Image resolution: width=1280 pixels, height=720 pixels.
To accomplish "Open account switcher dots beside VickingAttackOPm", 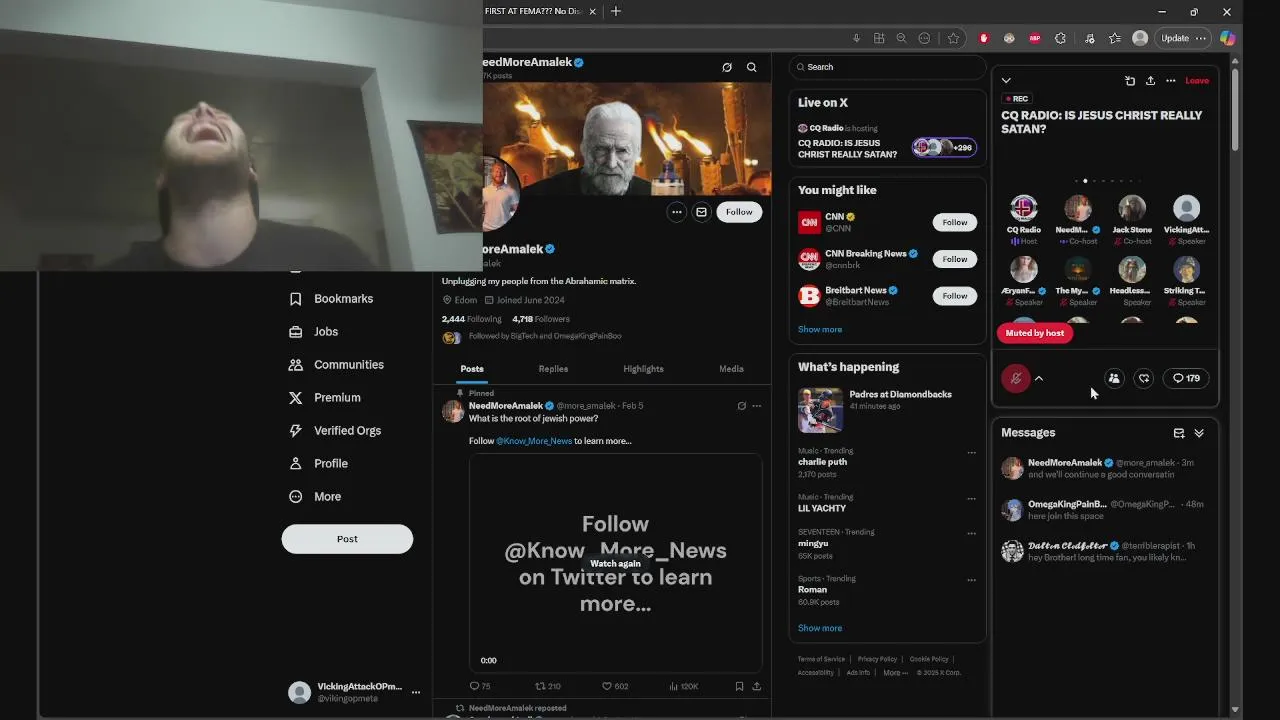I will tap(416, 692).
